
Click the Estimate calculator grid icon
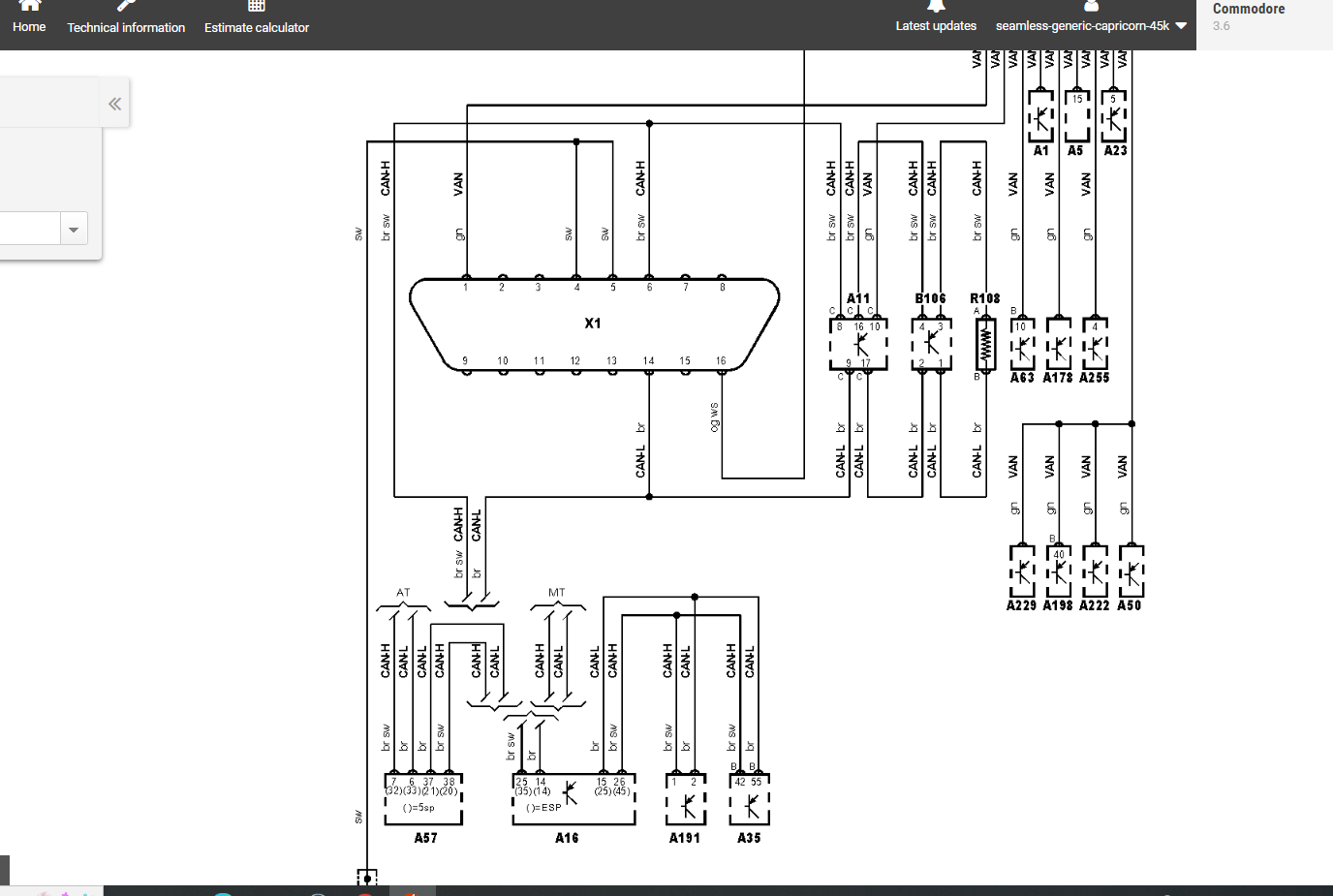tap(257, 5)
